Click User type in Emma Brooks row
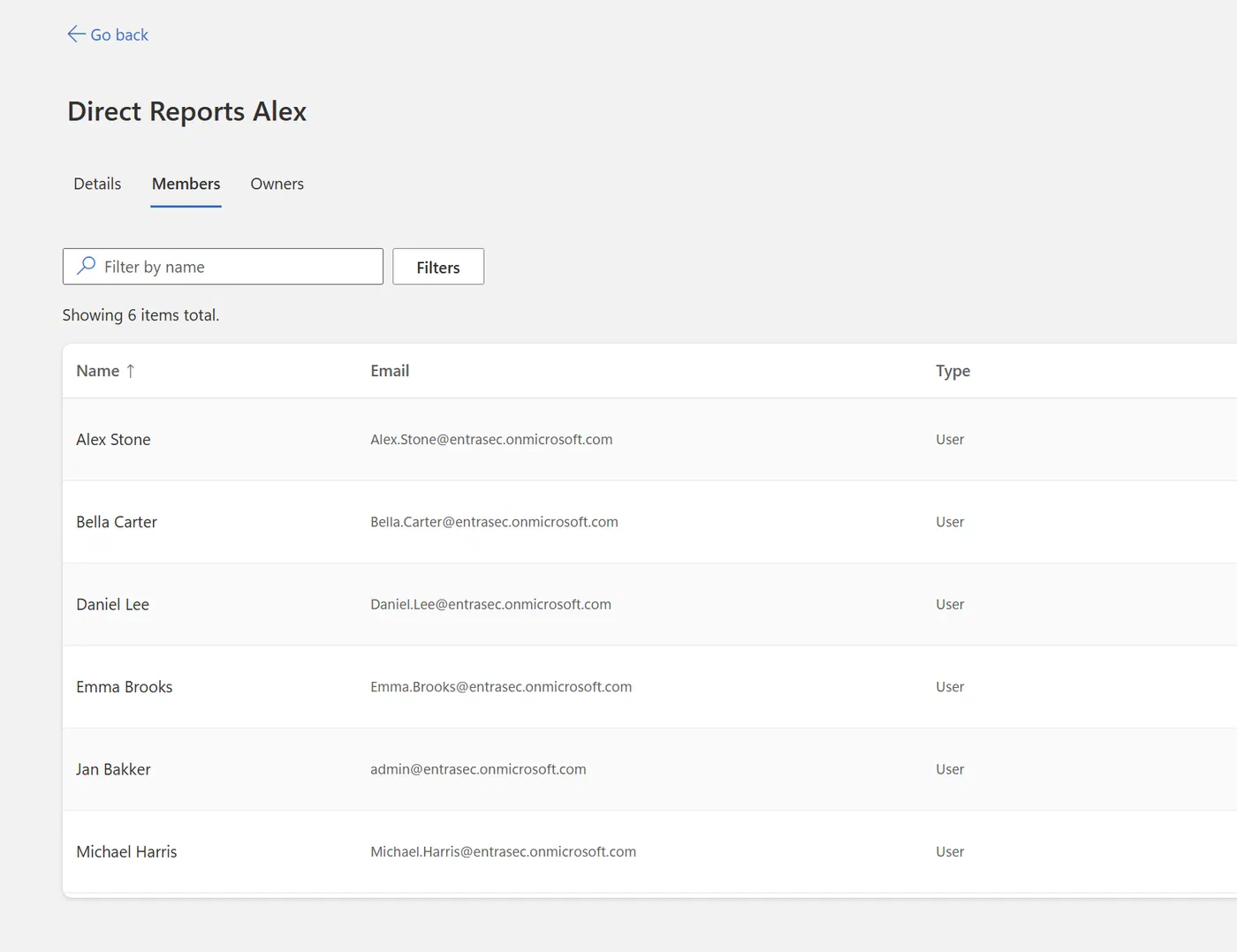 [950, 687]
